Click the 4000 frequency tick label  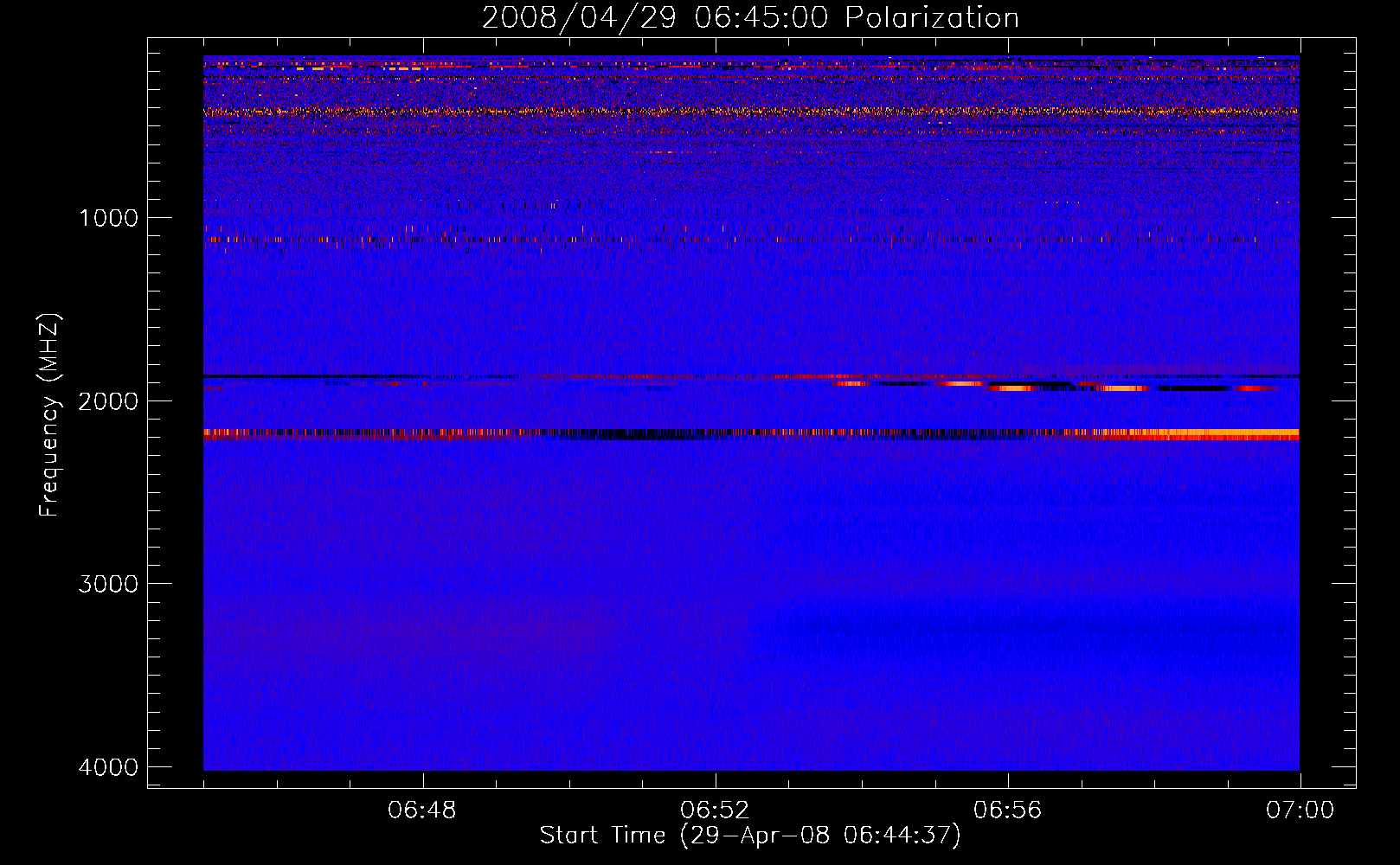point(108,767)
